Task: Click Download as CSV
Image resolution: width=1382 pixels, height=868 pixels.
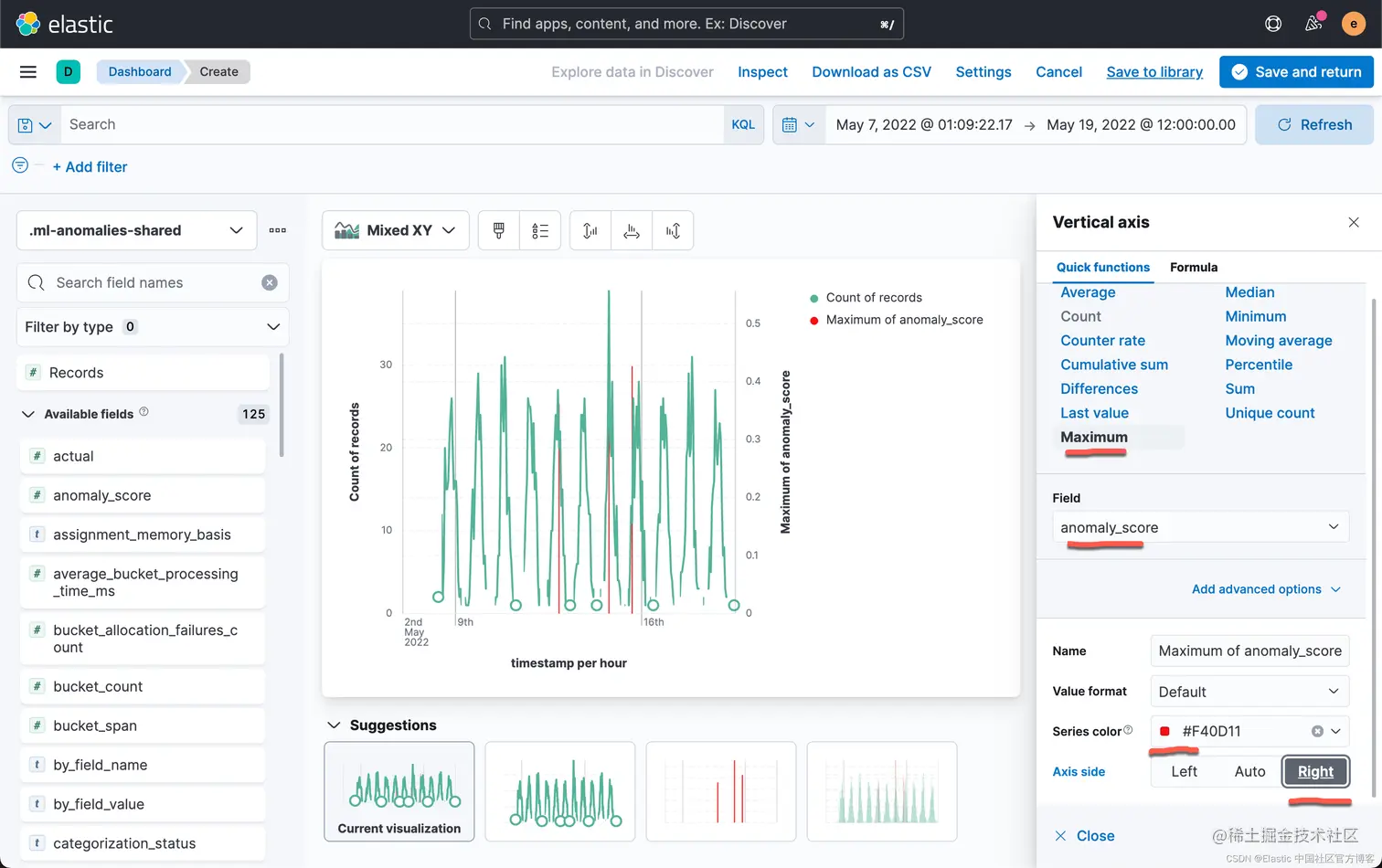Action: click(x=871, y=71)
